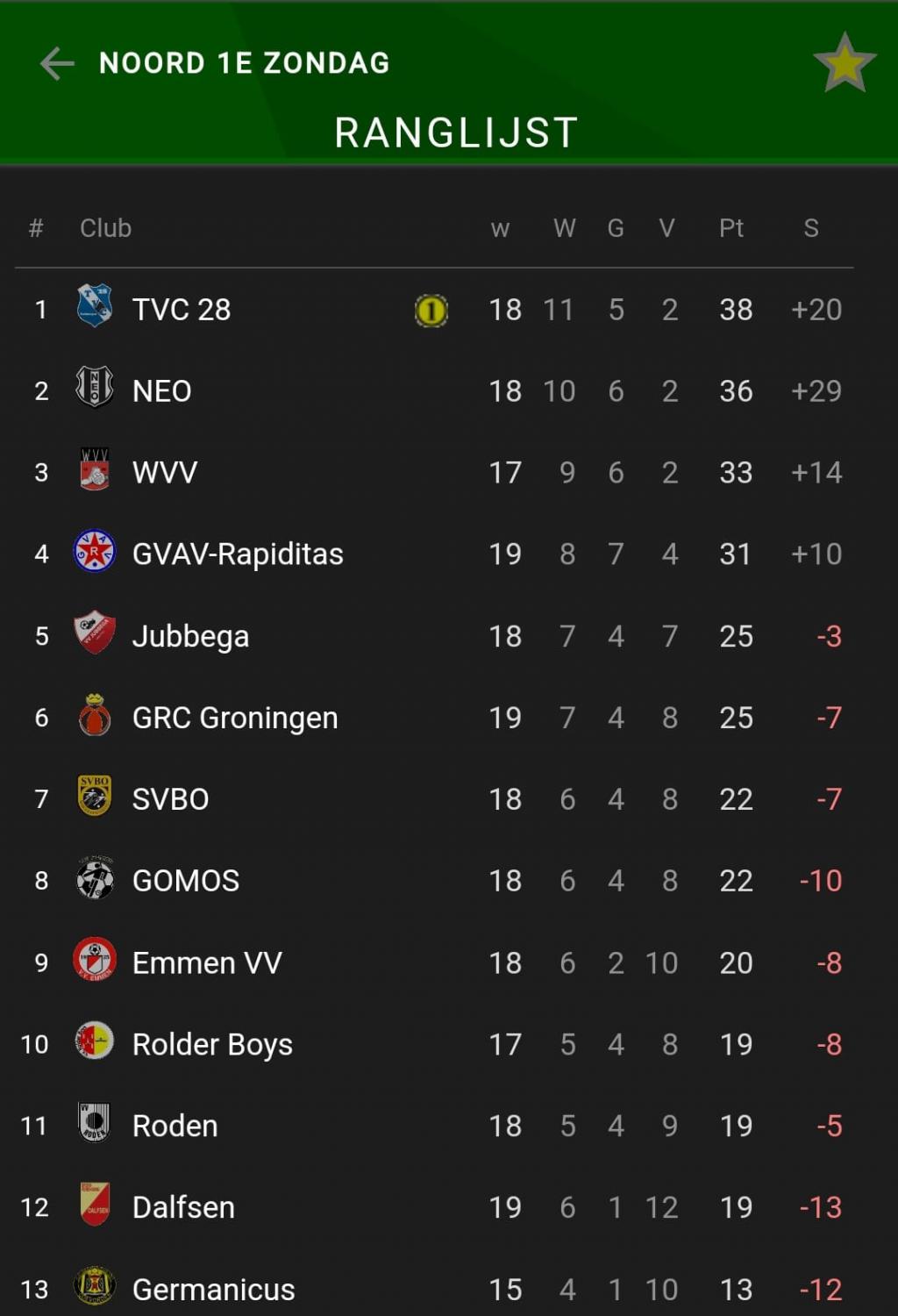Click the TVC 28 club logo
The height and width of the screenshot is (1316, 898).
click(x=95, y=307)
